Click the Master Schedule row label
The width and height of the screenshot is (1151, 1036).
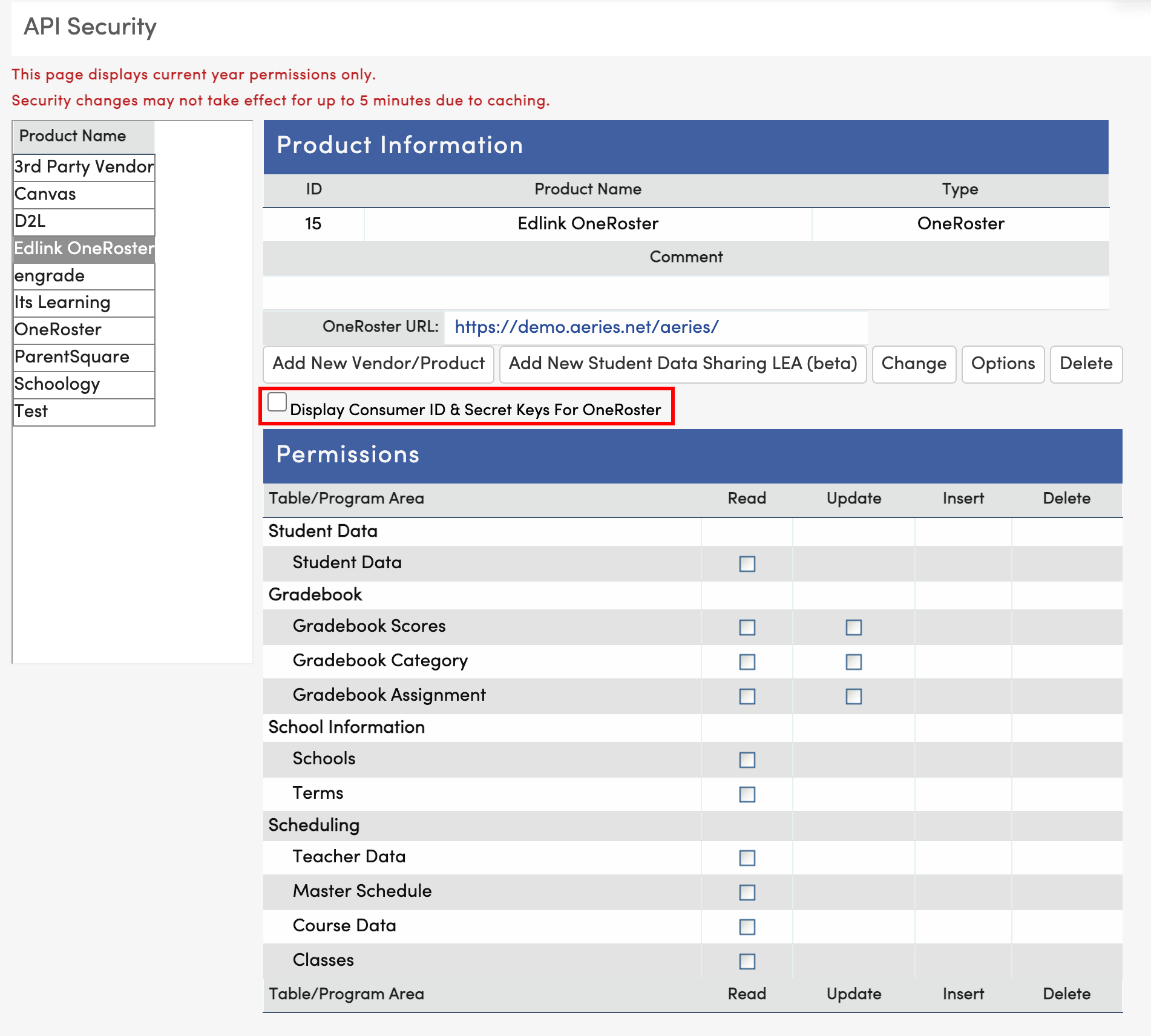(362, 891)
